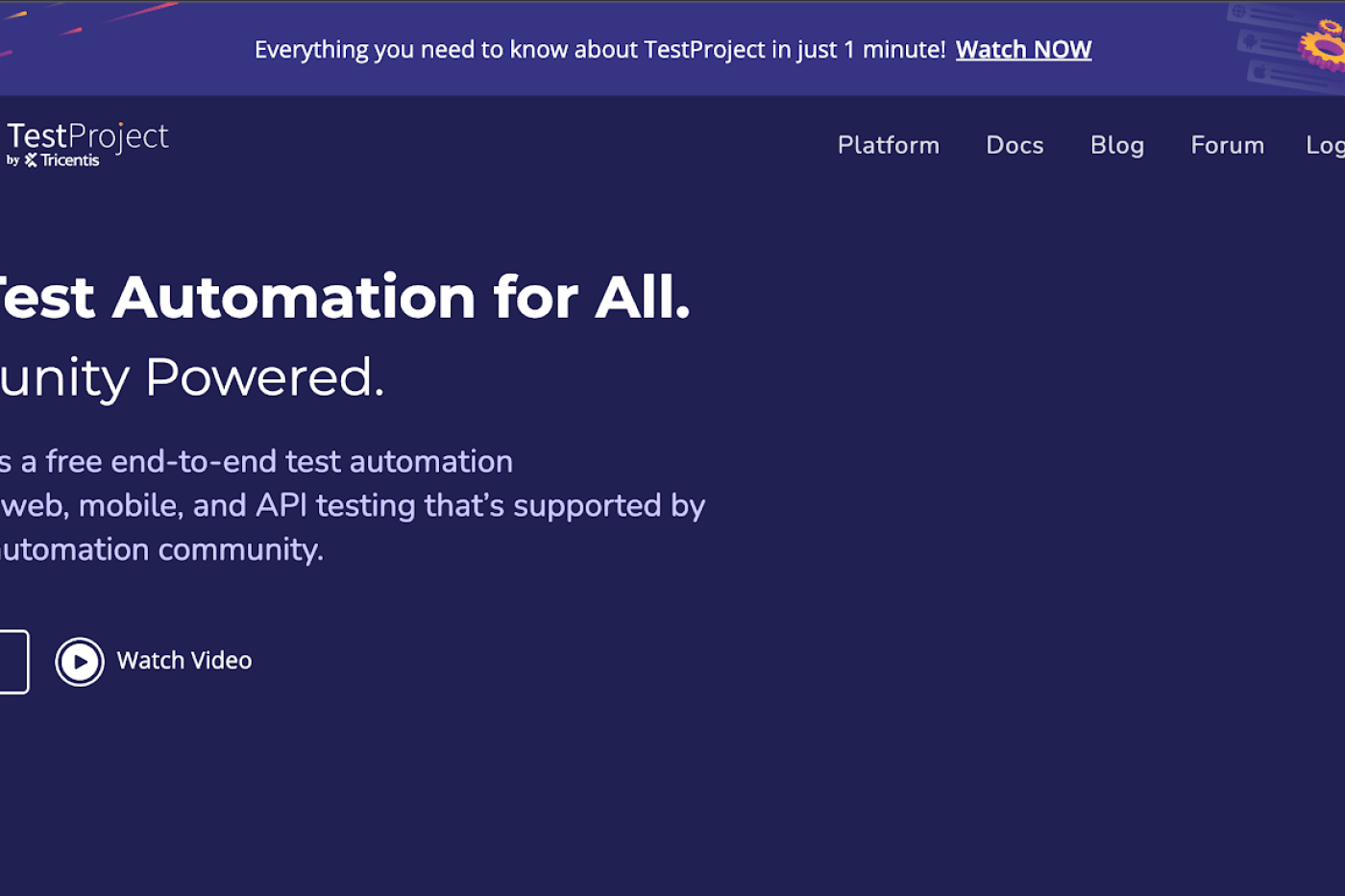Click the Android icon in the banner graphic
This screenshot has width=1345, height=896.
click(x=1250, y=41)
